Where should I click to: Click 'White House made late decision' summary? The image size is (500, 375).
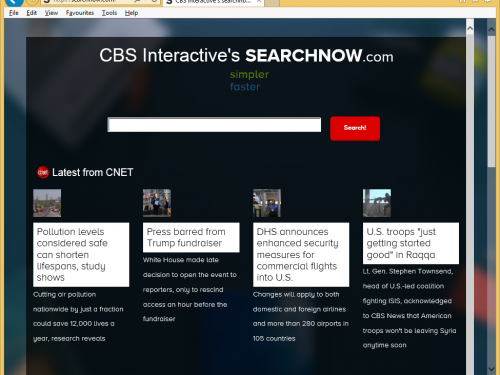pyautogui.click(x=190, y=289)
